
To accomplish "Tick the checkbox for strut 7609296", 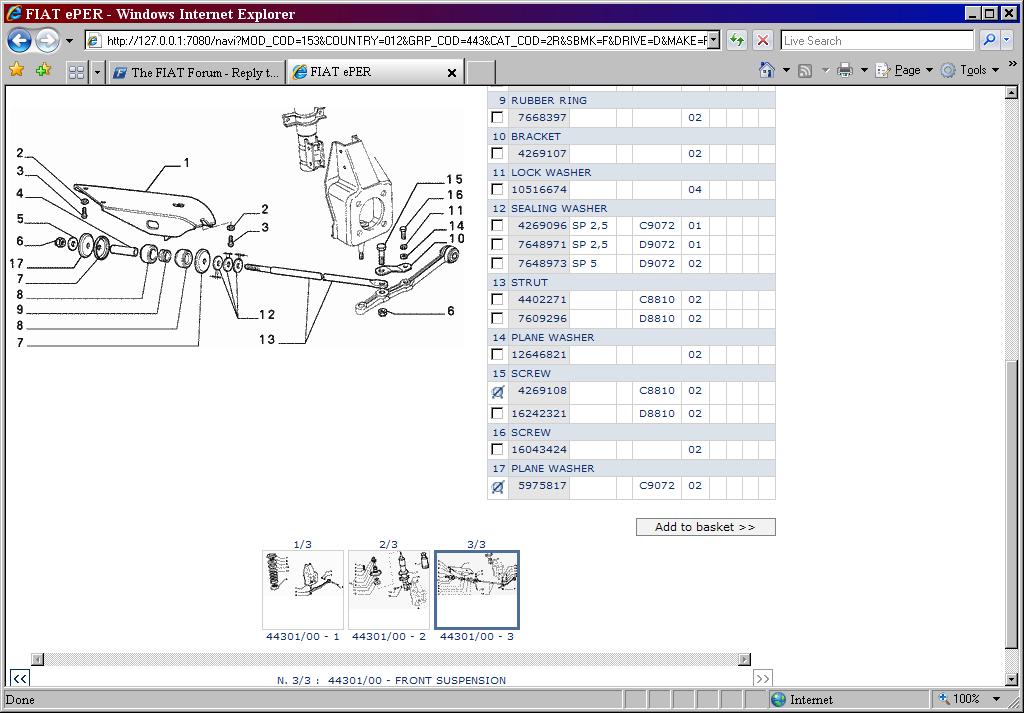I will coord(498,318).
